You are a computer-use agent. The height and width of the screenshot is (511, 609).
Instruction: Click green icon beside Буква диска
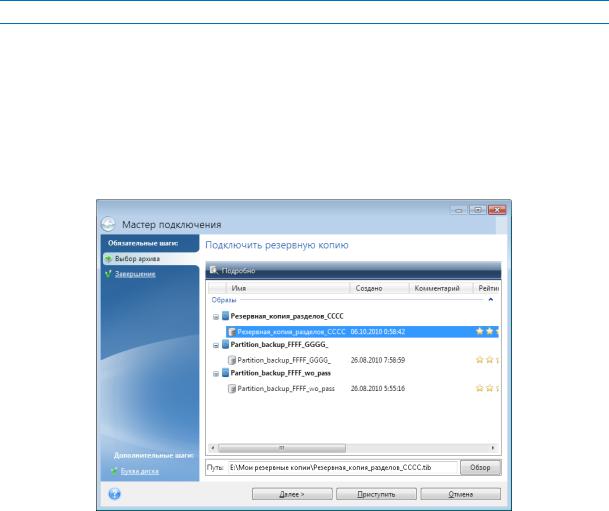click(x=115, y=471)
